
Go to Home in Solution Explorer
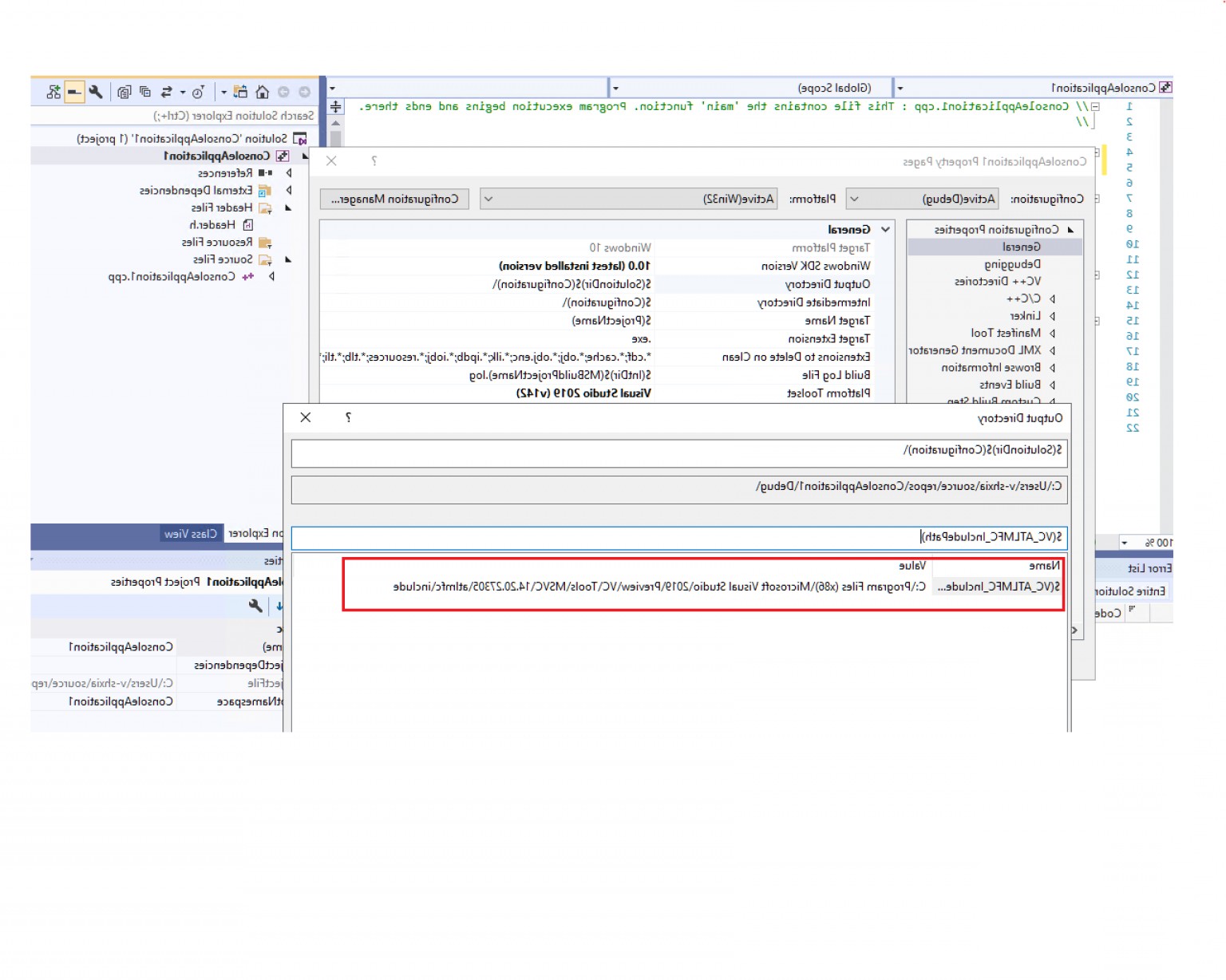pos(262,92)
